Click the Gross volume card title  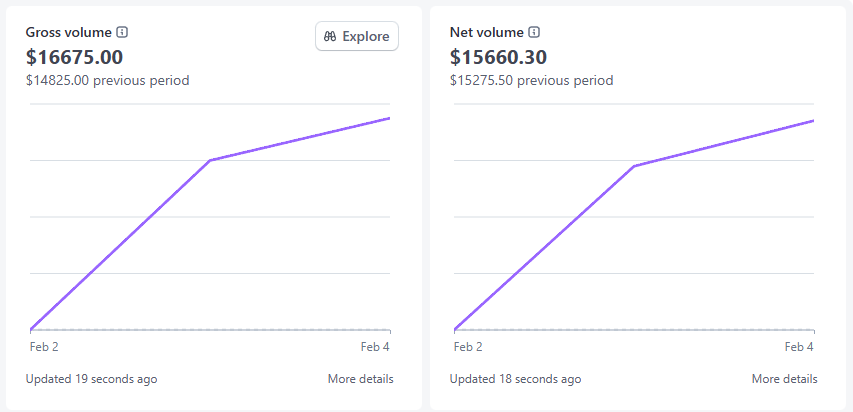click(69, 32)
